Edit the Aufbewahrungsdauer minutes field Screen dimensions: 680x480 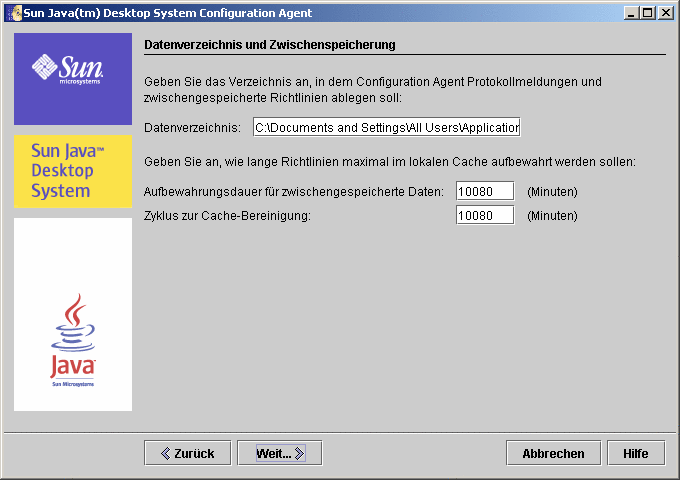[x=485, y=191]
